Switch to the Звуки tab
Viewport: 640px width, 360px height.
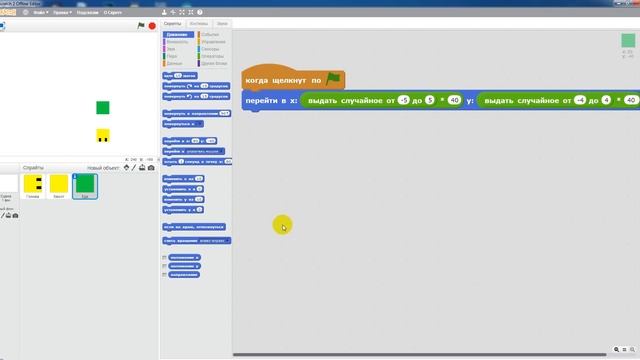click(222, 24)
